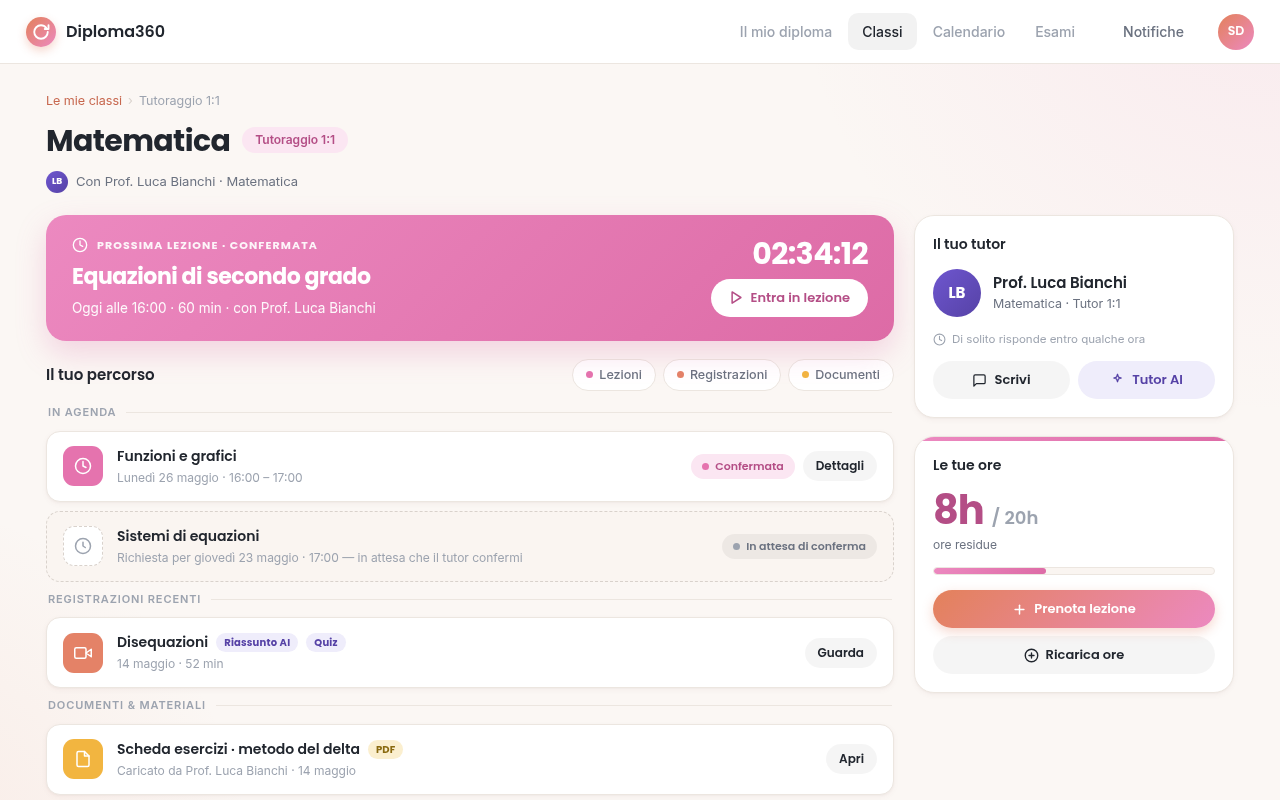Open the Esami tab
The image size is (1280, 800).
pyautogui.click(x=1055, y=32)
